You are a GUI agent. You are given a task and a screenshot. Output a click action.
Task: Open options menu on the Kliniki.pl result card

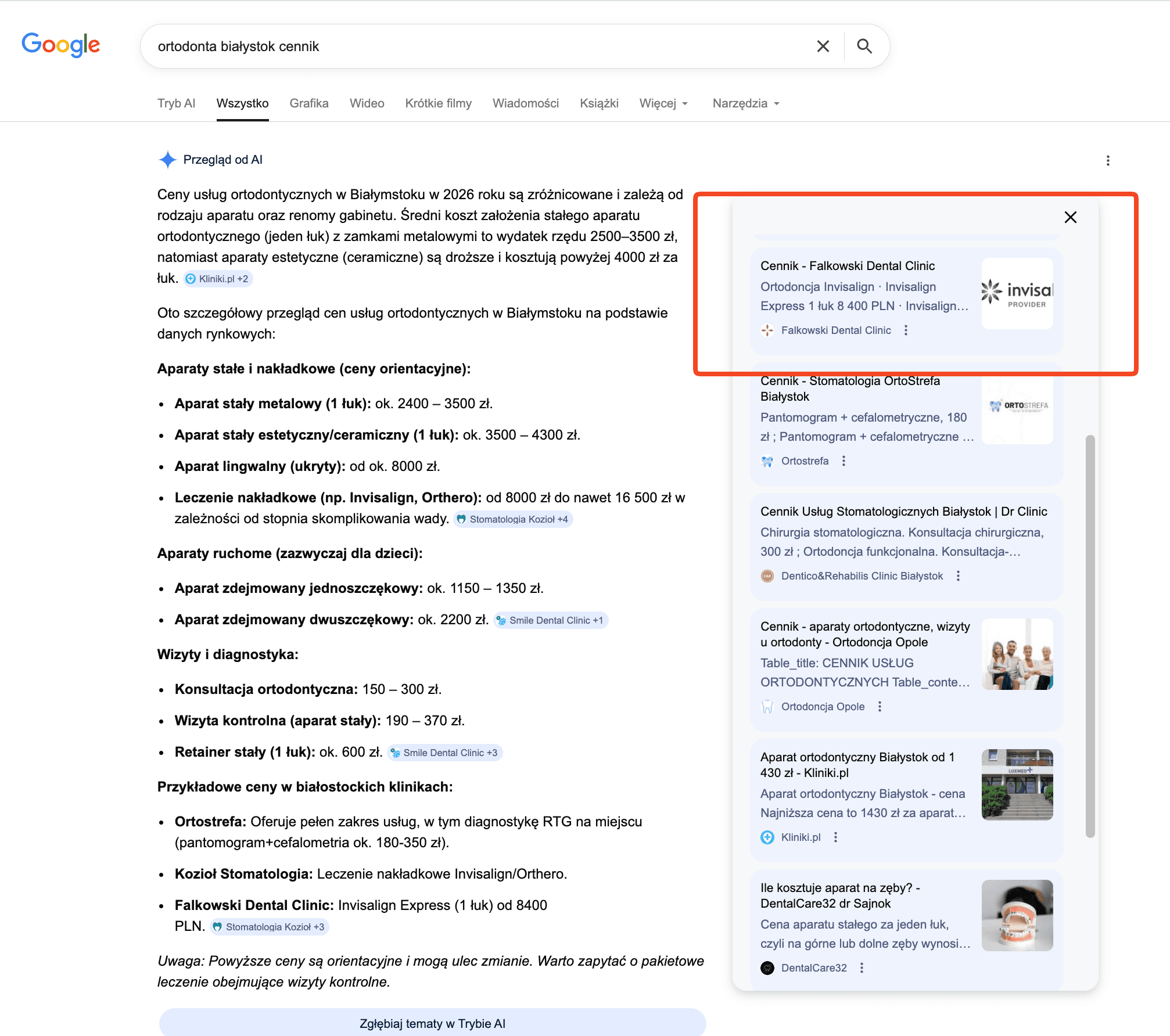coord(837,837)
